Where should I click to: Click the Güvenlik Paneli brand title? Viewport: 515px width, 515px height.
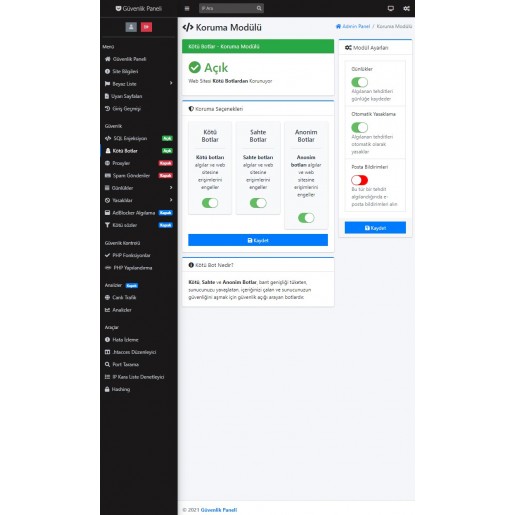point(142,8)
